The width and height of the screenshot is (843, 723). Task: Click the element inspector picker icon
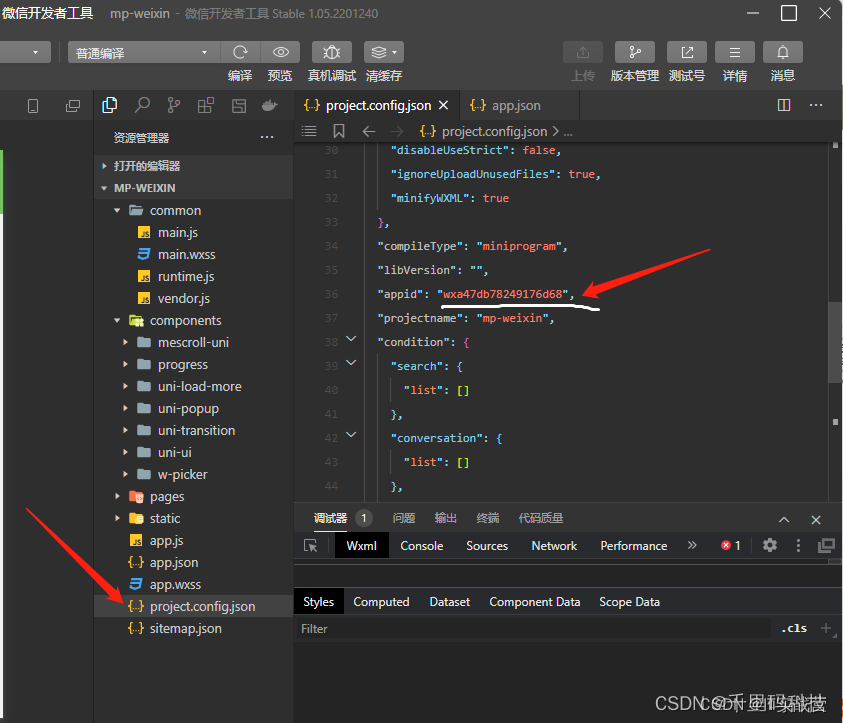[311, 546]
